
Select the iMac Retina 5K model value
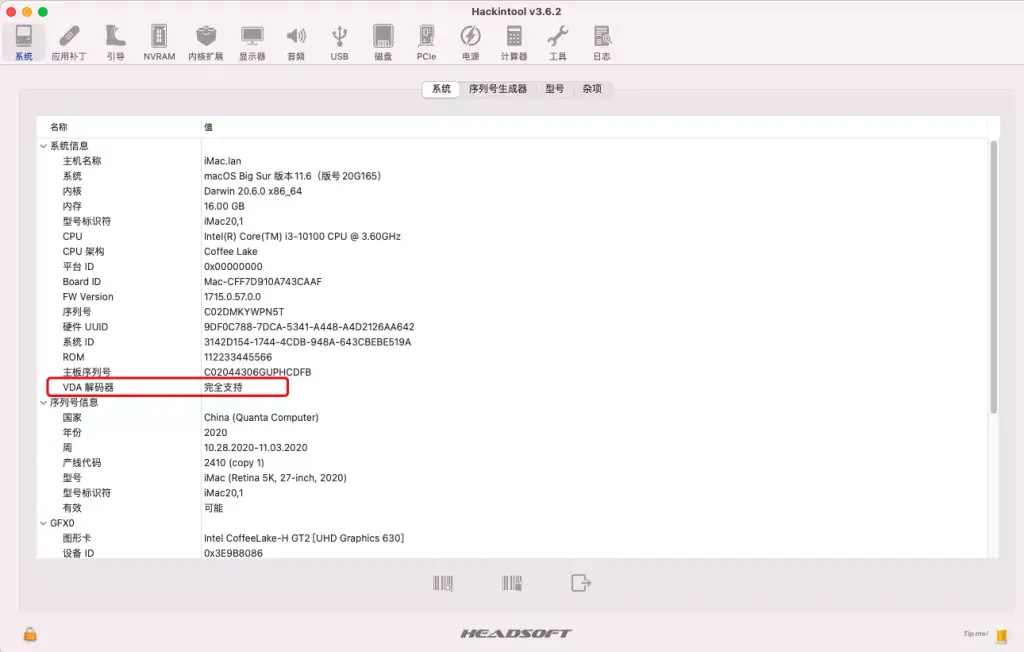point(275,478)
